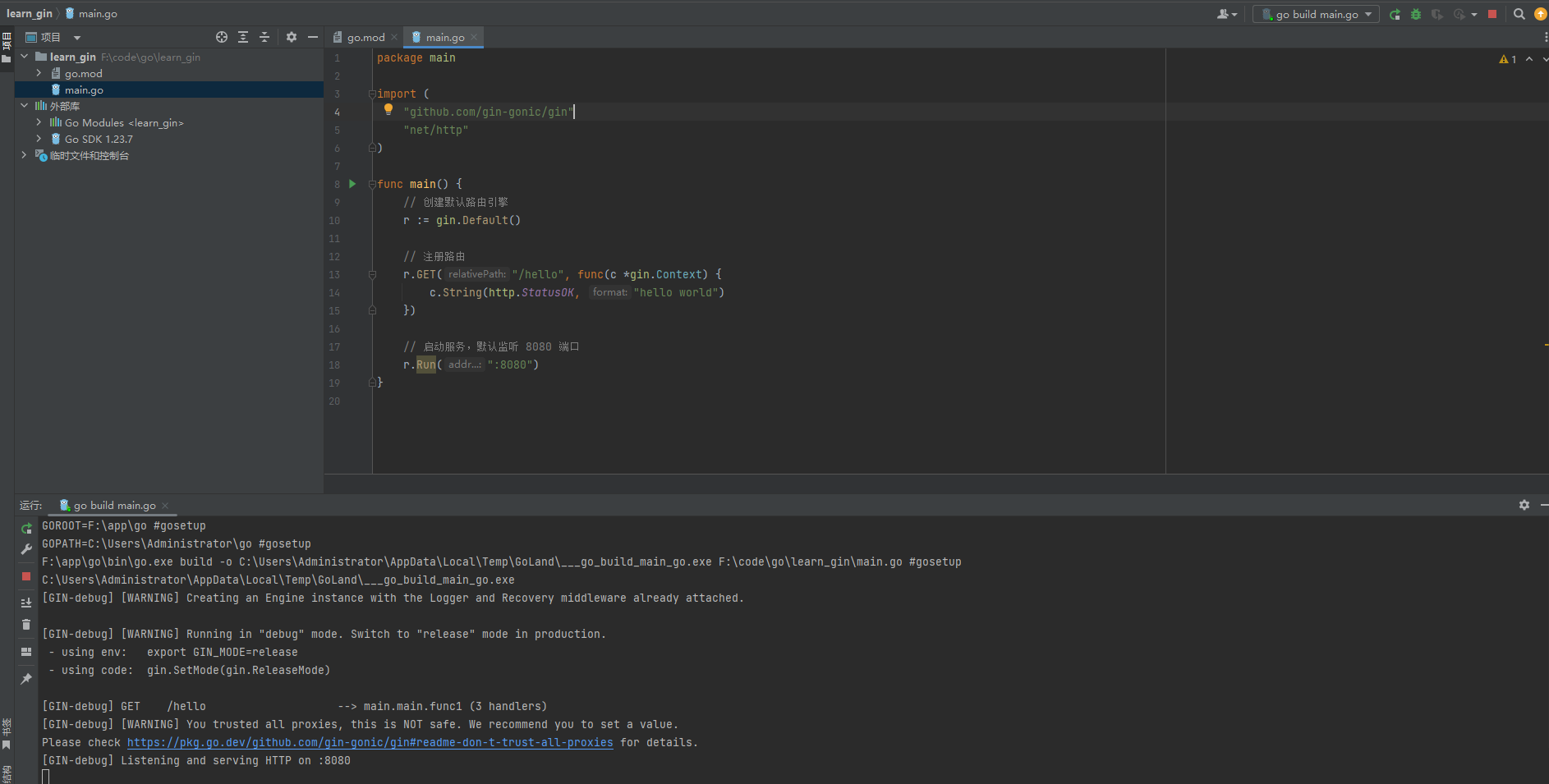Viewport: 1549px width, 784px height.
Task: Stop the running process in top toolbar
Action: point(1492,14)
